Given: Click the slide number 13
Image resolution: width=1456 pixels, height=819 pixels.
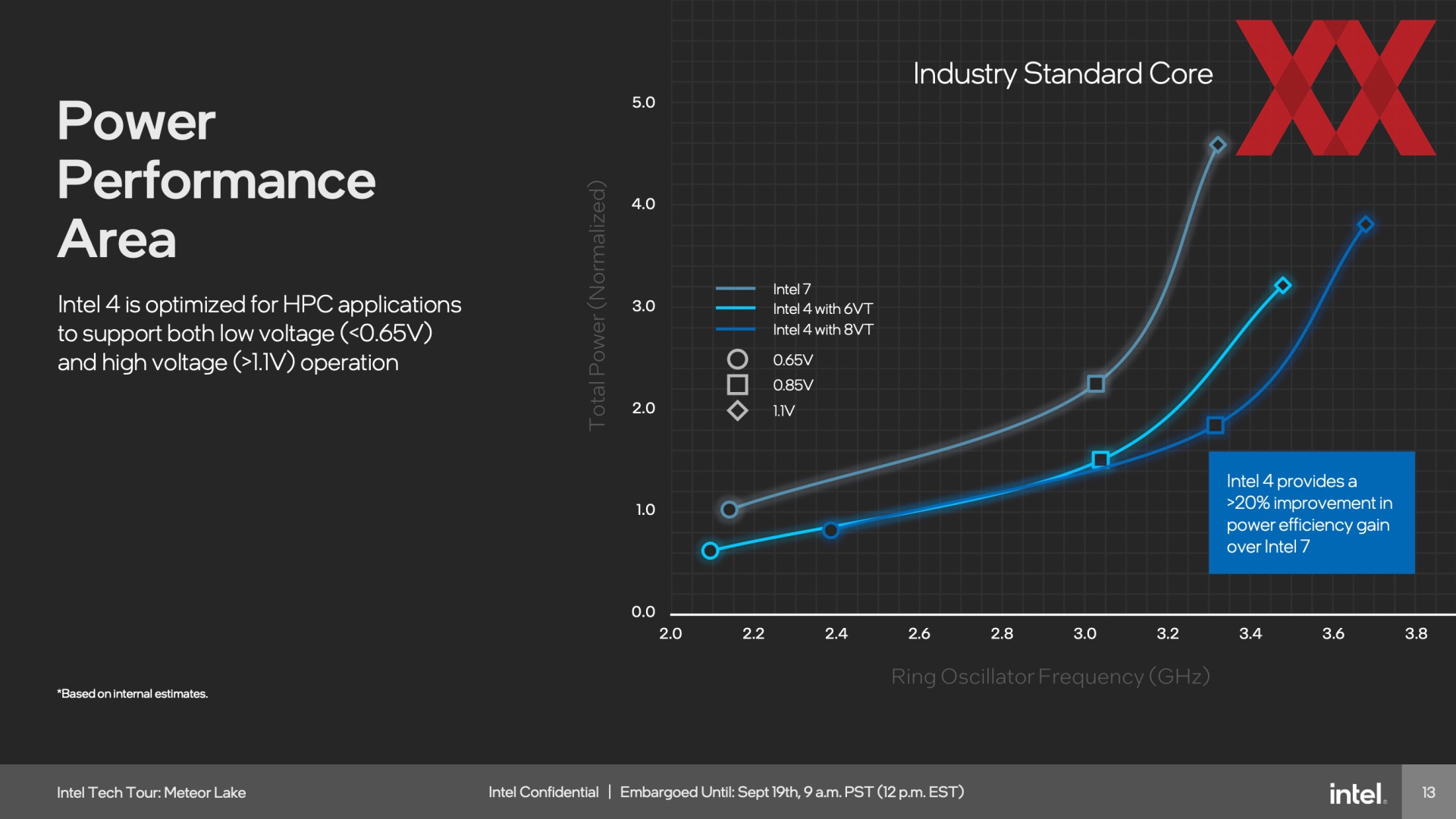Looking at the screenshot, I should (x=1429, y=792).
